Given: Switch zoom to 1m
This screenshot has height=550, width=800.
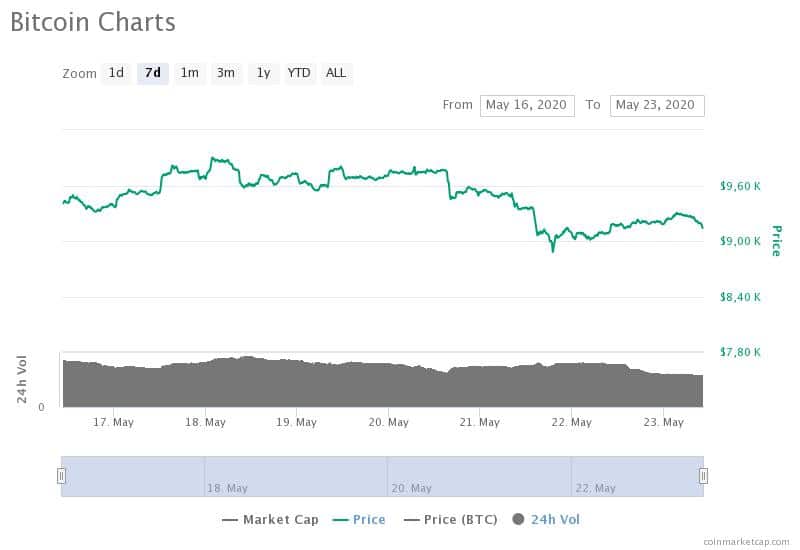Looking at the screenshot, I should [x=189, y=73].
